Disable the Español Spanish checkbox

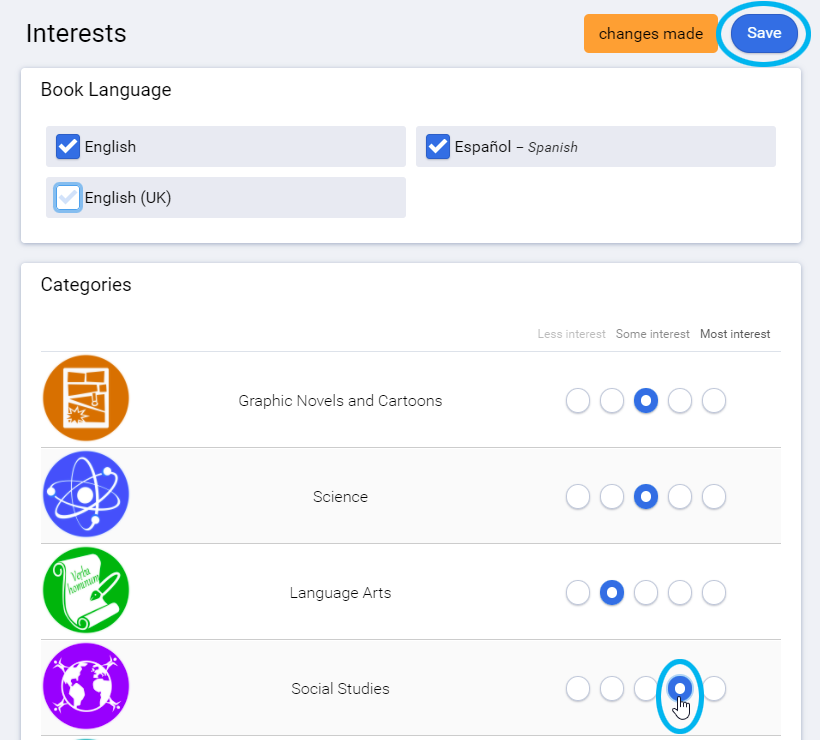point(437,146)
